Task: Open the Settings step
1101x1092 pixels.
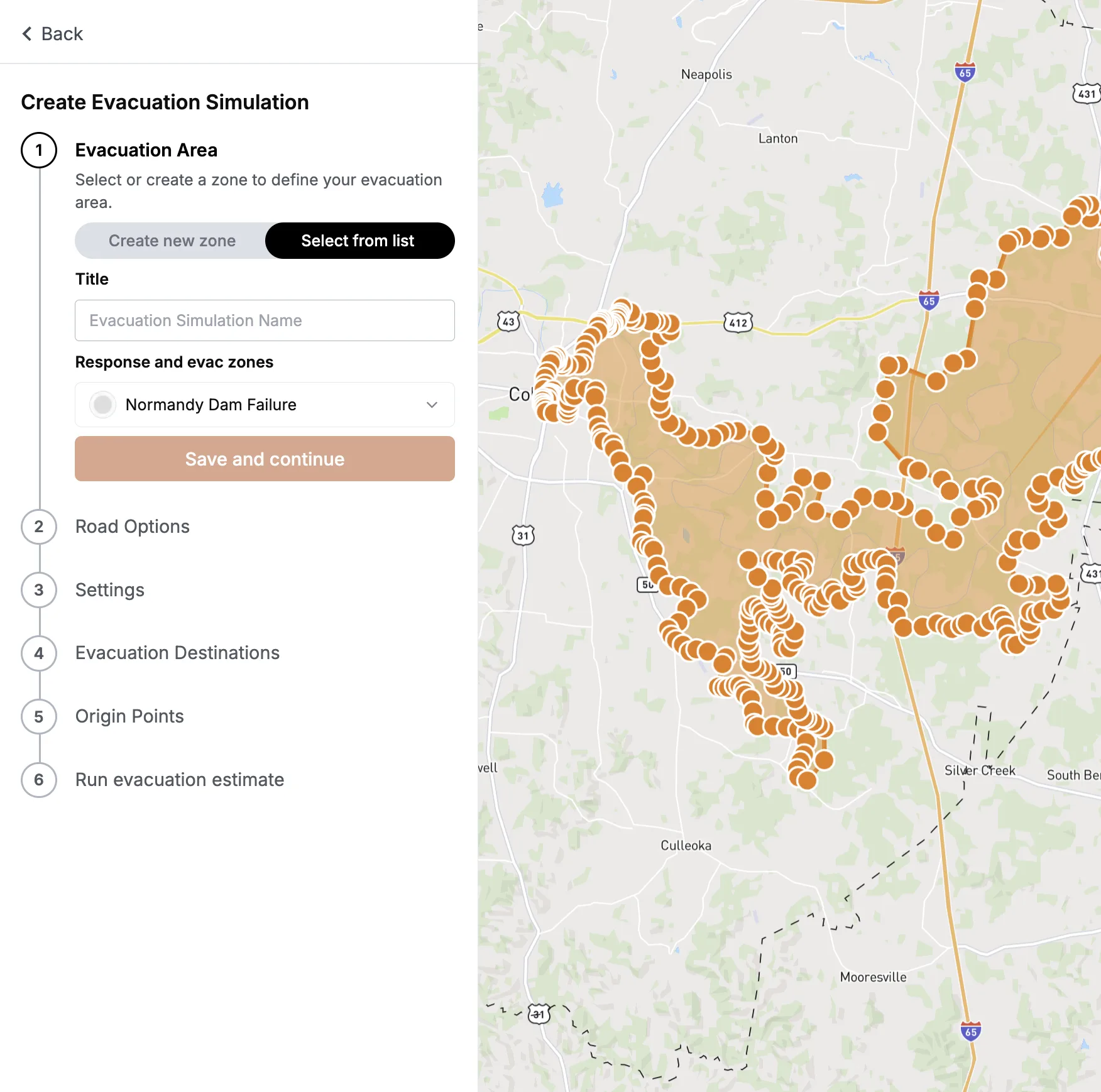Action: pos(109,590)
